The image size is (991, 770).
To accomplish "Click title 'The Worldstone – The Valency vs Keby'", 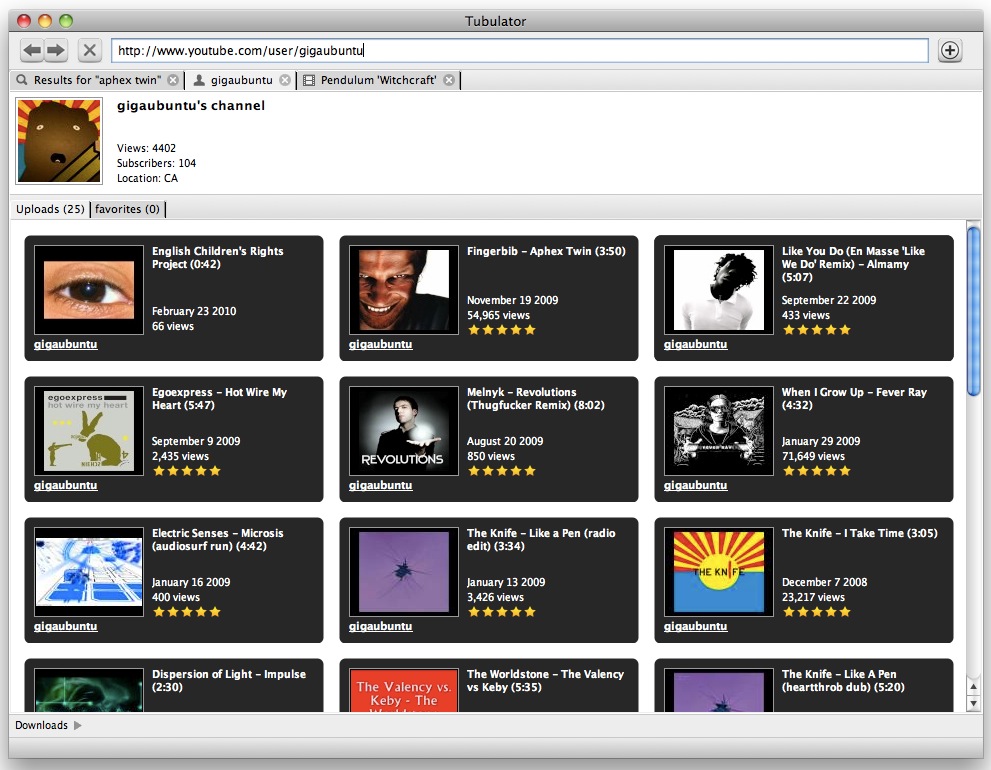I will pyautogui.click(x=545, y=680).
